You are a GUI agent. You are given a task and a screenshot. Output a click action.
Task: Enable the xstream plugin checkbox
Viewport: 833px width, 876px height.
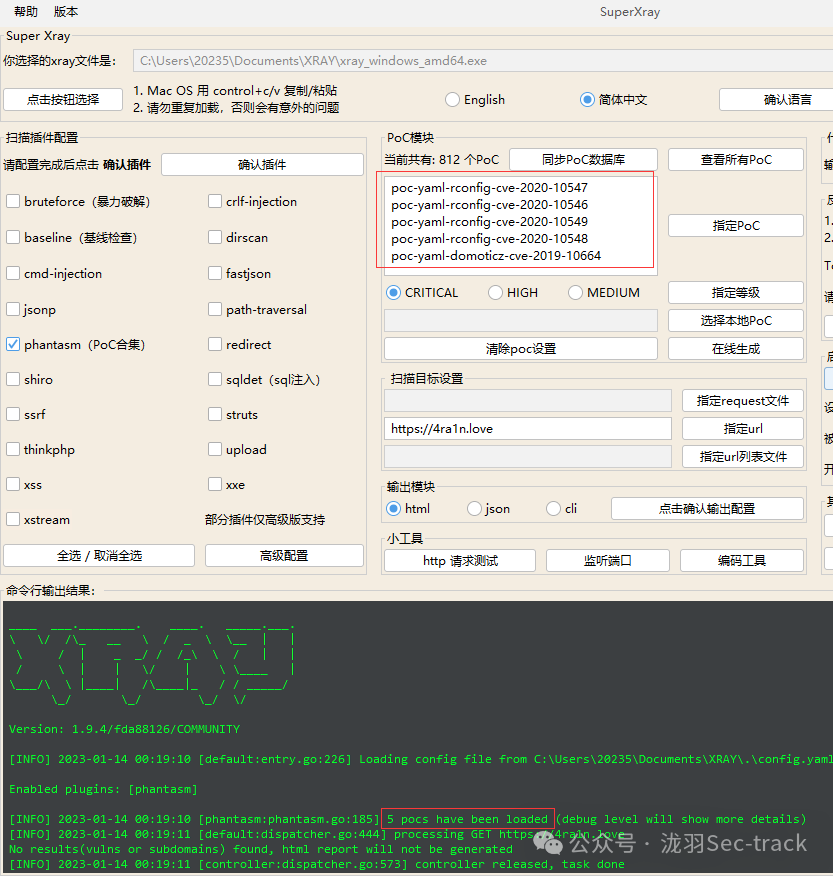13,520
